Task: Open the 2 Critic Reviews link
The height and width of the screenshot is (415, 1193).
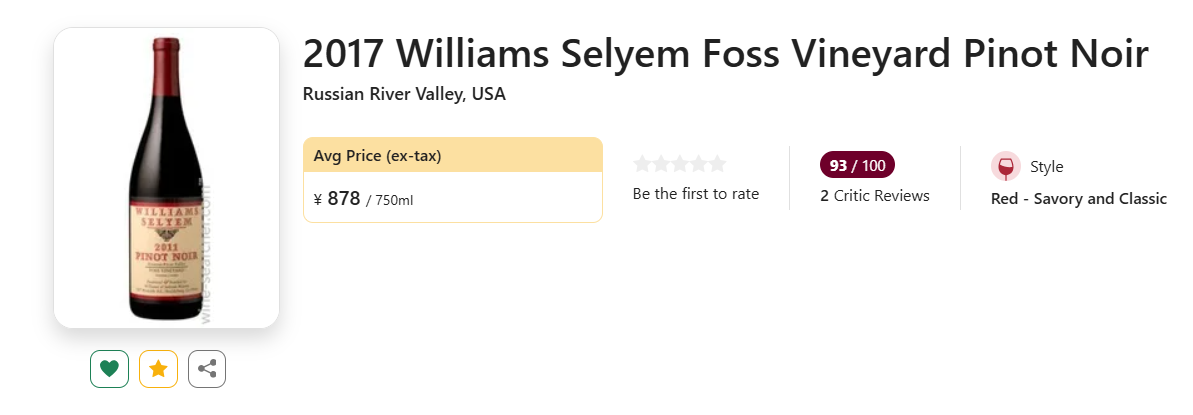Action: (875, 196)
